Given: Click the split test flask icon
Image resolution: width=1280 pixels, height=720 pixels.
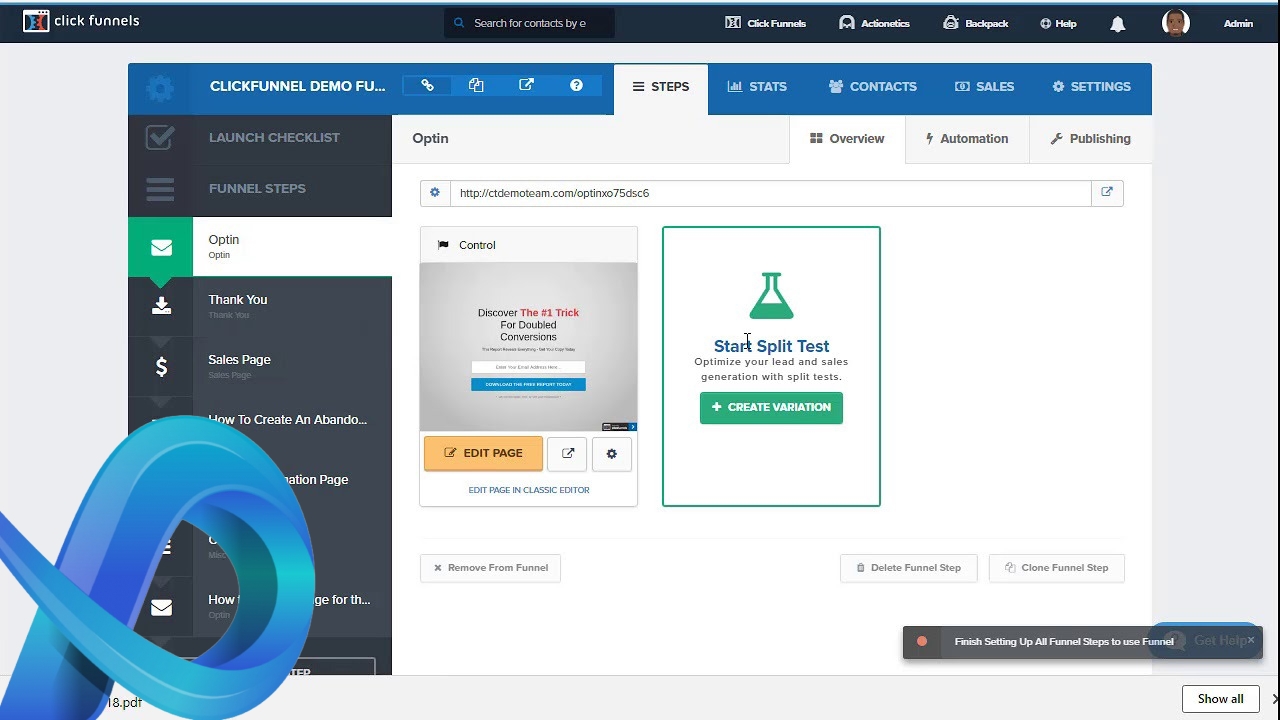Looking at the screenshot, I should (x=771, y=296).
